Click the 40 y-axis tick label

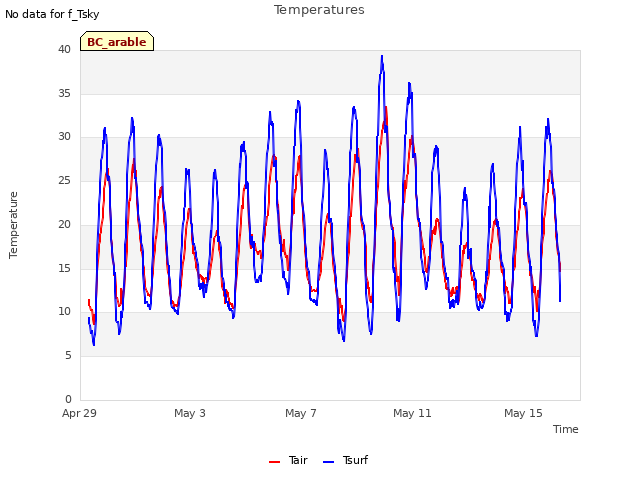pyautogui.click(x=64, y=50)
